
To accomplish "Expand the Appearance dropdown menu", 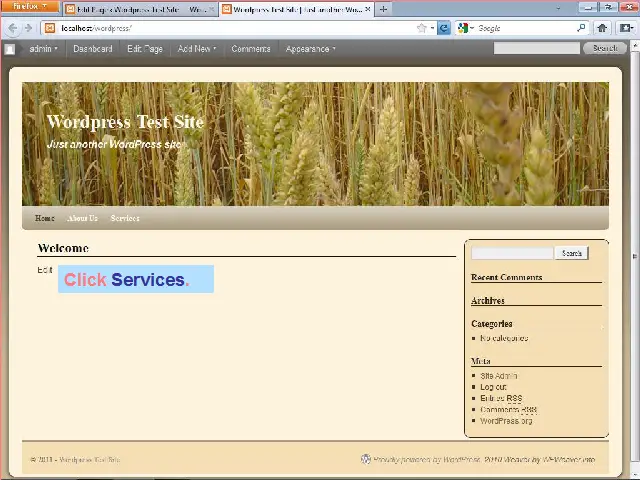I will click(310, 49).
